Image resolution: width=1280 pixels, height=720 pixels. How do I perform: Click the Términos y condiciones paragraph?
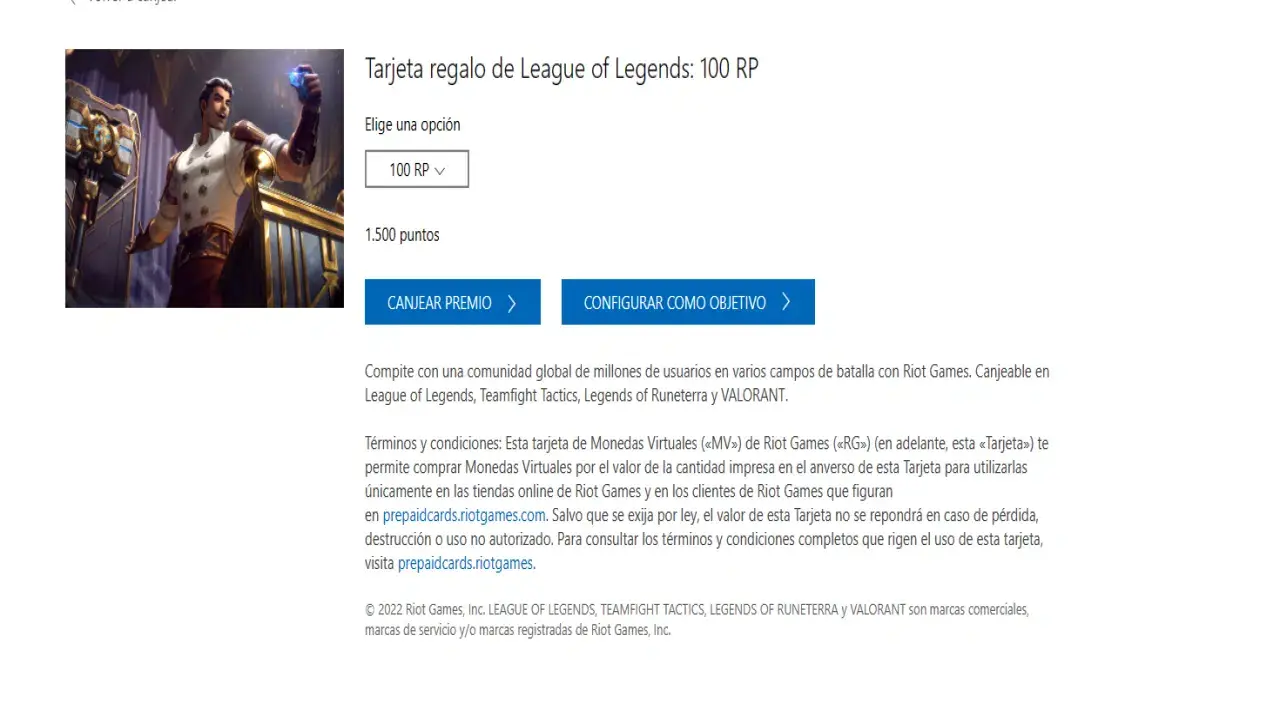(707, 504)
